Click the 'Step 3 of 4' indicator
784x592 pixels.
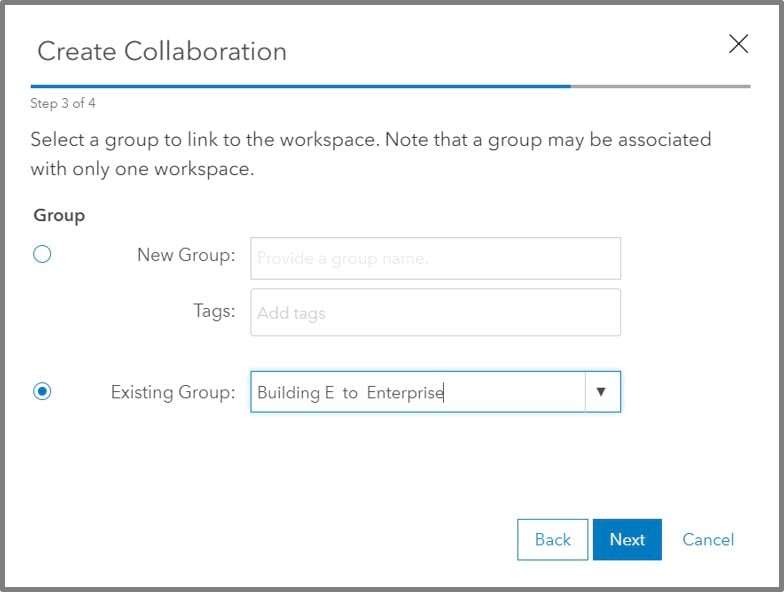coord(63,103)
